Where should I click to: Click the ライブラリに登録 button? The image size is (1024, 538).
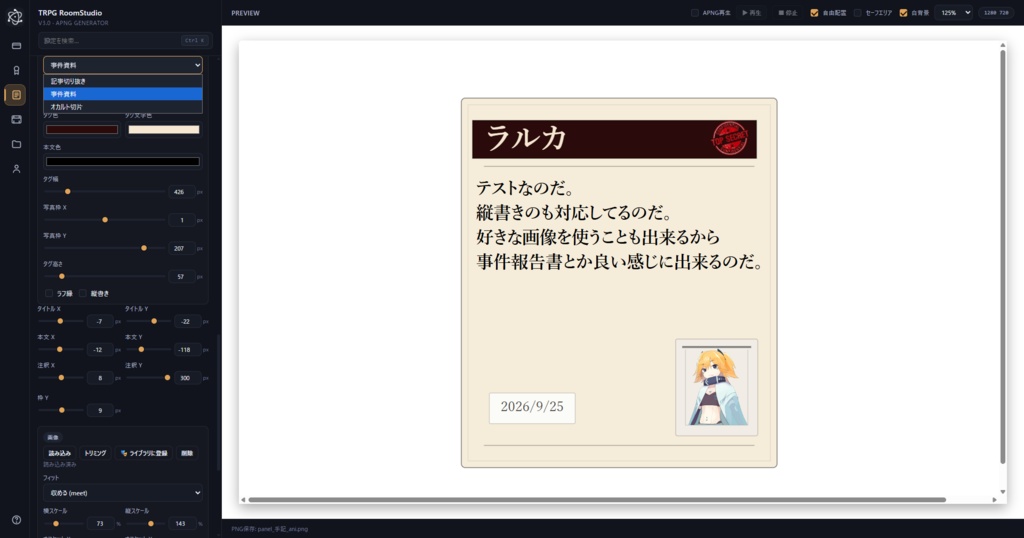click(144, 453)
